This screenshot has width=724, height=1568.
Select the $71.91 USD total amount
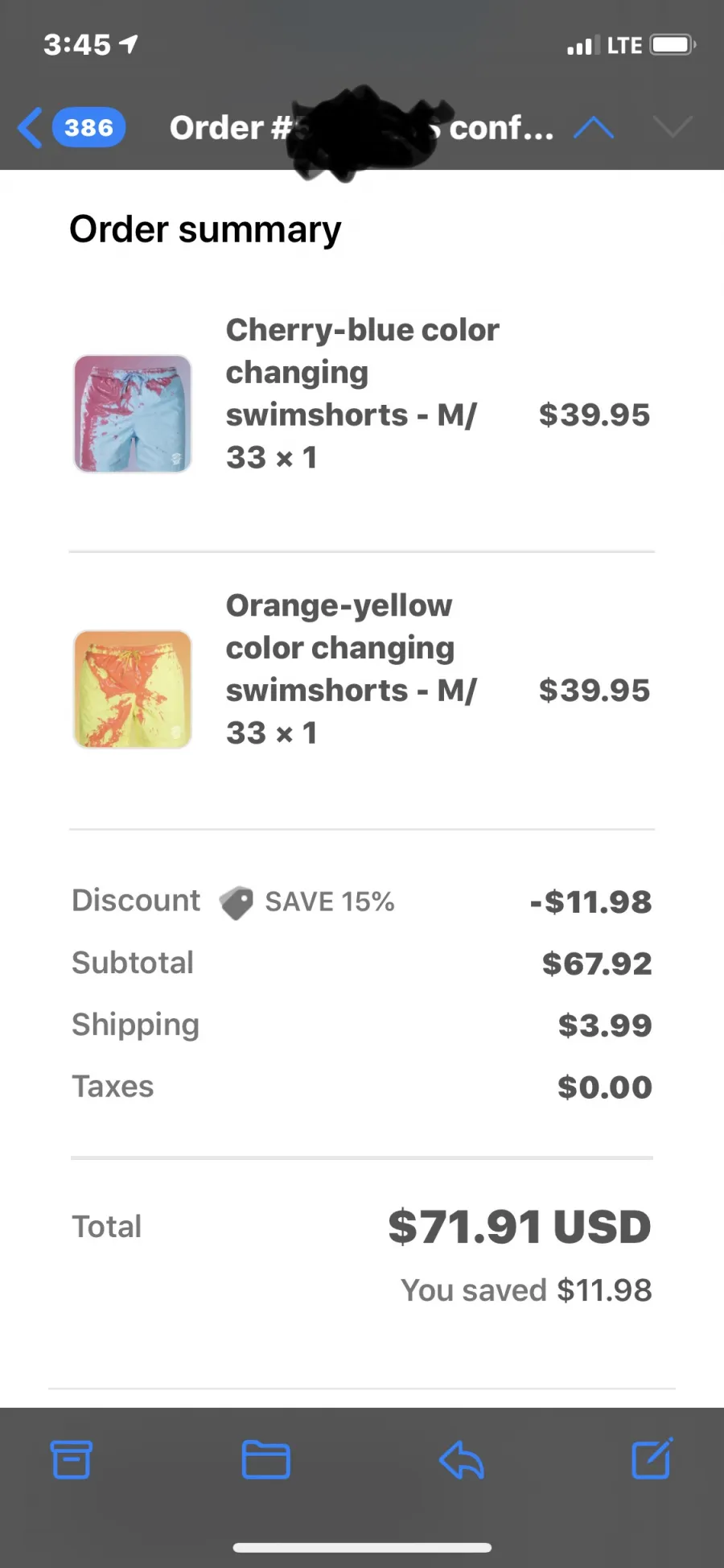(x=520, y=1227)
